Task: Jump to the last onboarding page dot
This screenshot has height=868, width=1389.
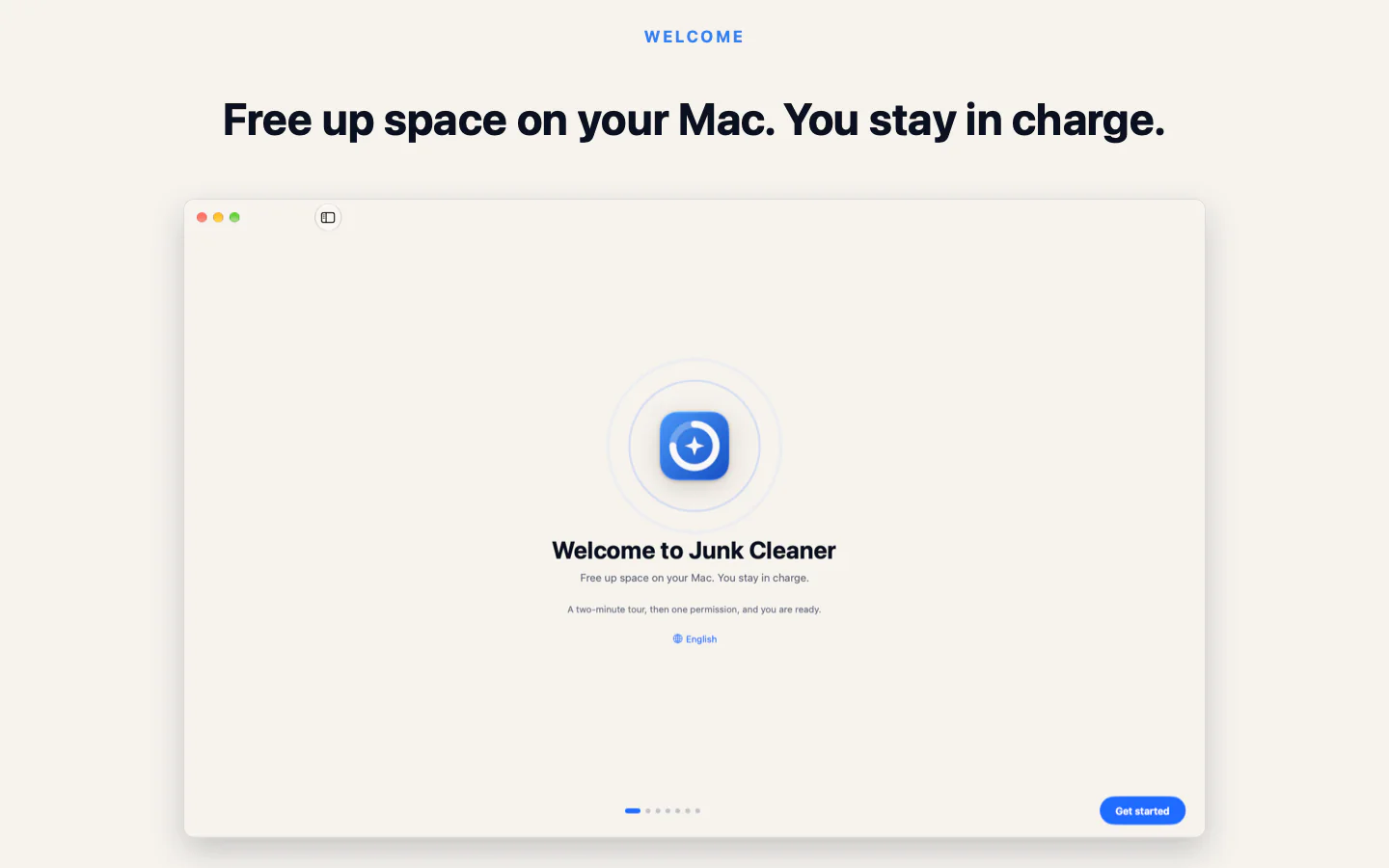Action: point(697,811)
